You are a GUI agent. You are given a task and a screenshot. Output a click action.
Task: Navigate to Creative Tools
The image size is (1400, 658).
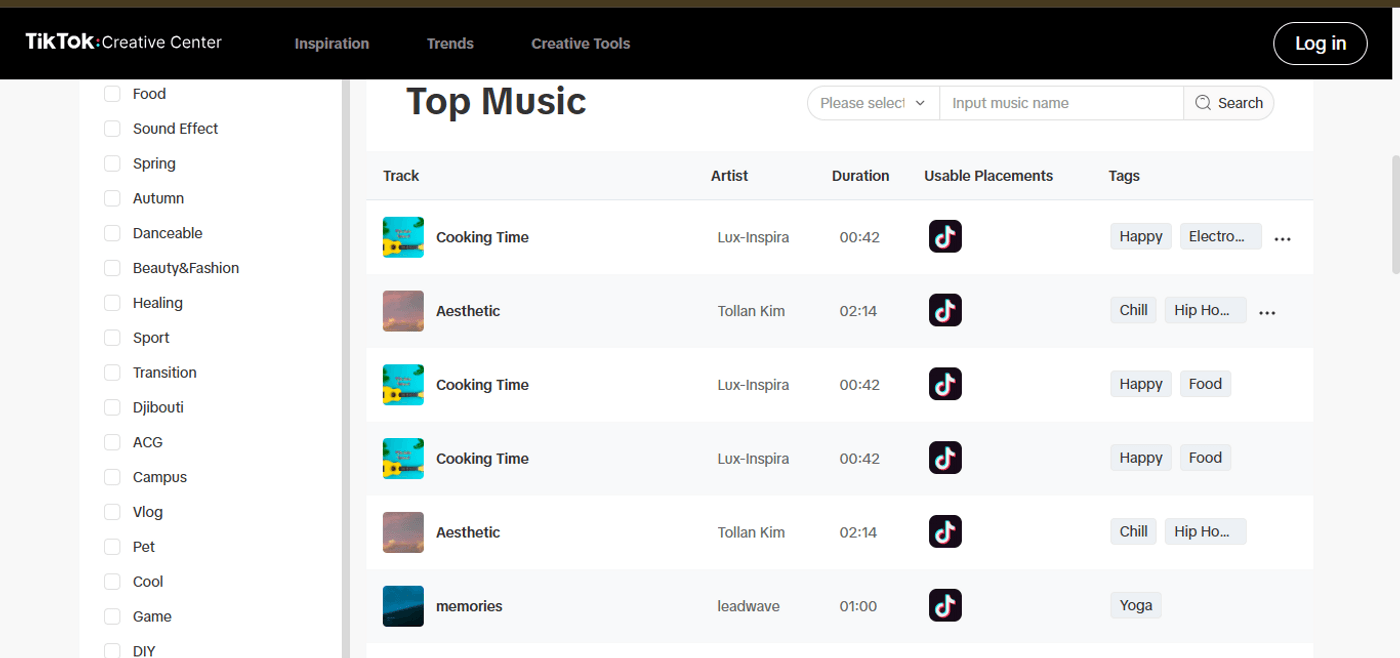[x=580, y=43]
